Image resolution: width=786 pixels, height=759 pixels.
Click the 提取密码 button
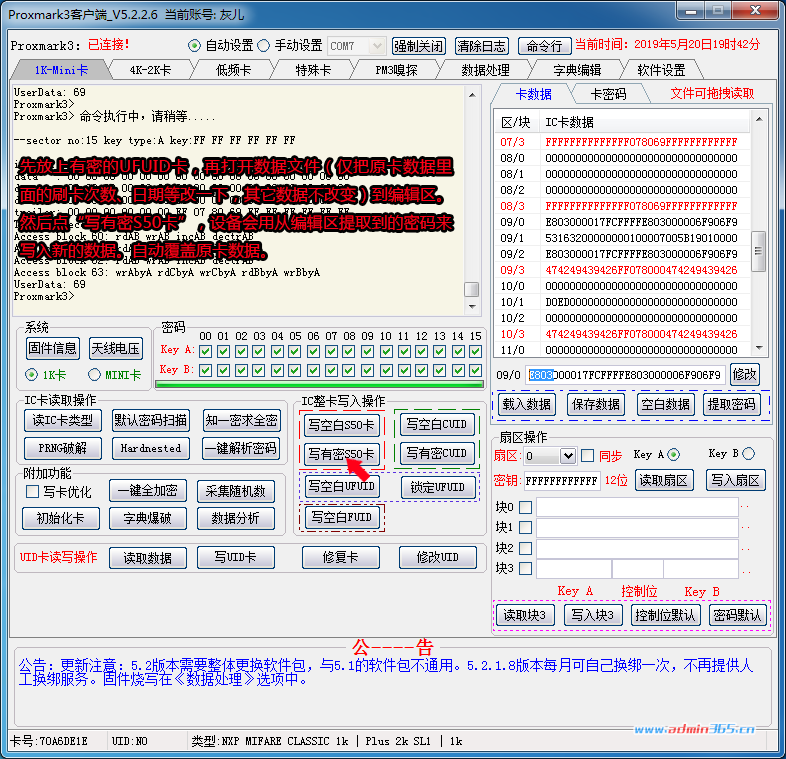(731, 404)
